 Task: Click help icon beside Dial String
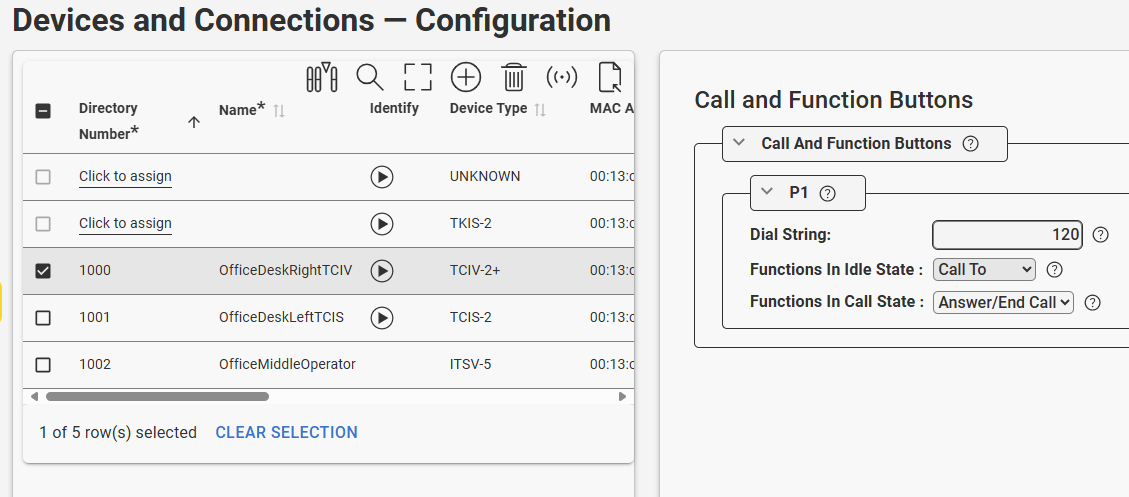(1101, 235)
